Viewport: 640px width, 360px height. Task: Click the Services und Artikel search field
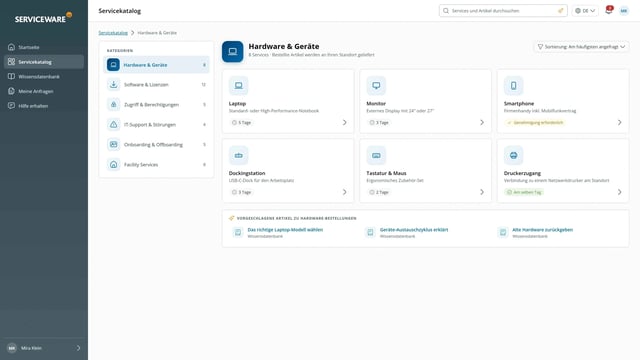click(x=503, y=11)
